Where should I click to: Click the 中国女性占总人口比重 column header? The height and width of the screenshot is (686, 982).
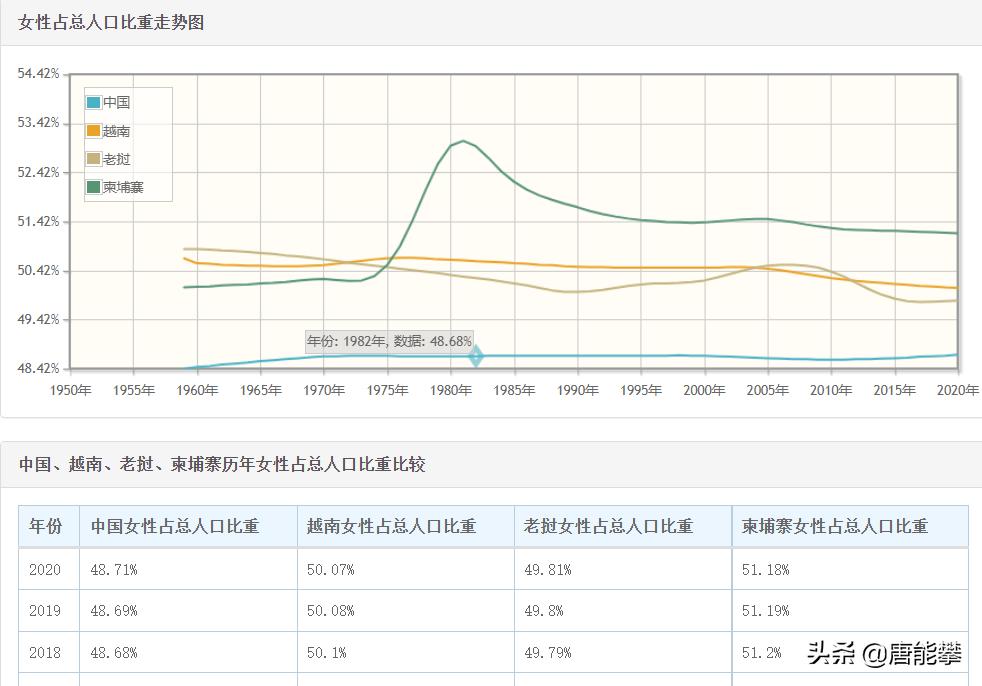(x=175, y=527)
